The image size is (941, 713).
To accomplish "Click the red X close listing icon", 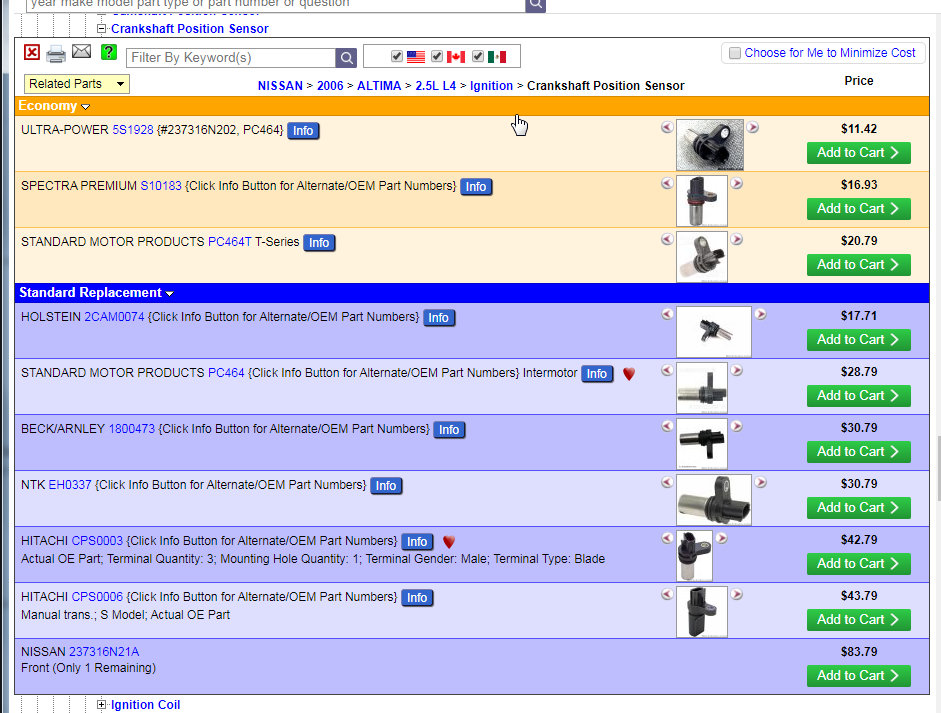I will (x=32, y=52).
